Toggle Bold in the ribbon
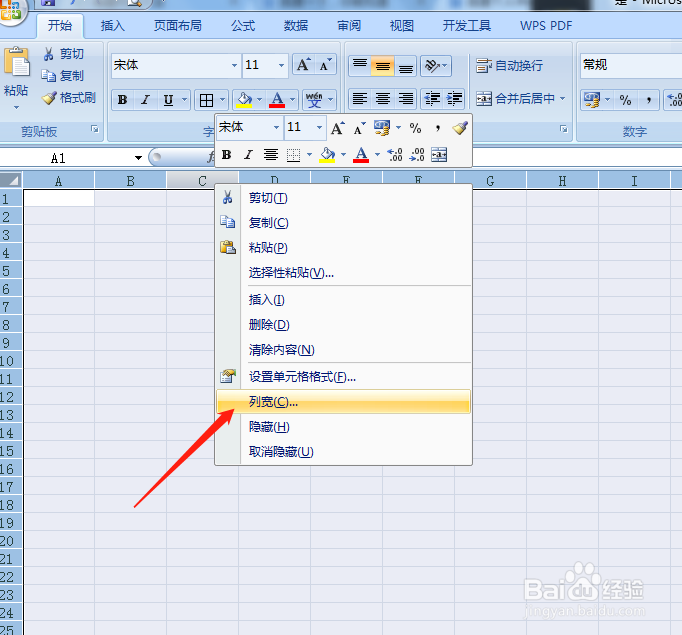This screenshot has height=635, width=682. coord(123,100)
